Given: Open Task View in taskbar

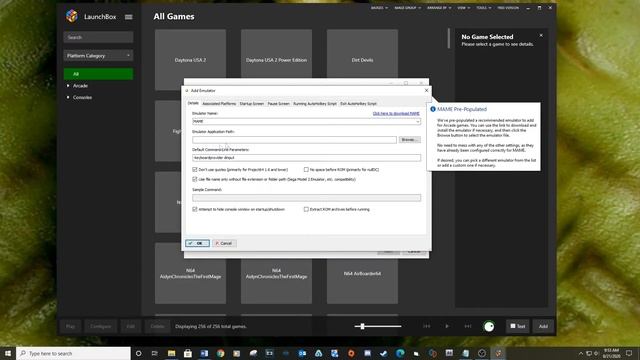Looking at the screenshot, I should click(155, 353).
